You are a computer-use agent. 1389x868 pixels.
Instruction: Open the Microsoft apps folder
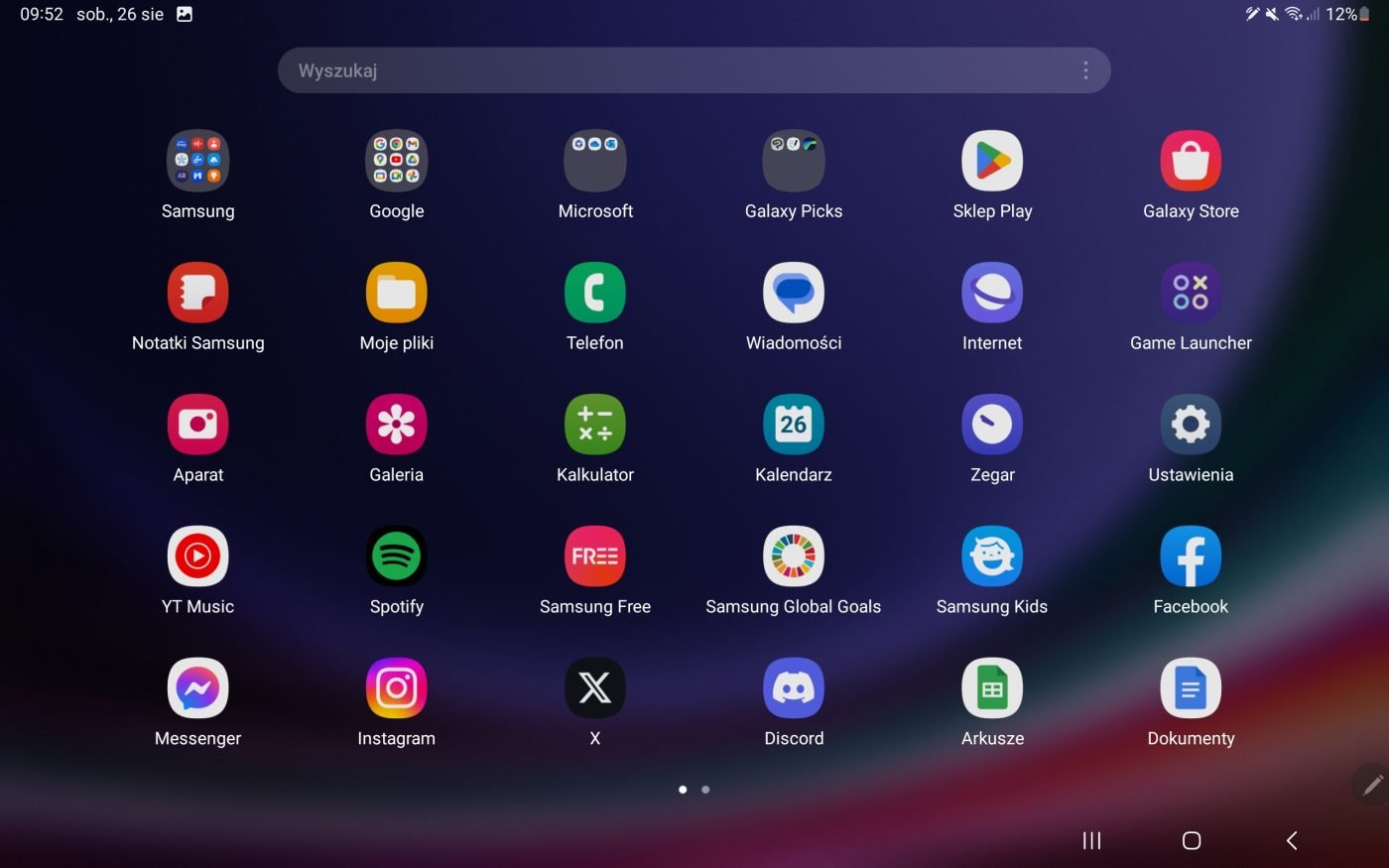(595, 161)
